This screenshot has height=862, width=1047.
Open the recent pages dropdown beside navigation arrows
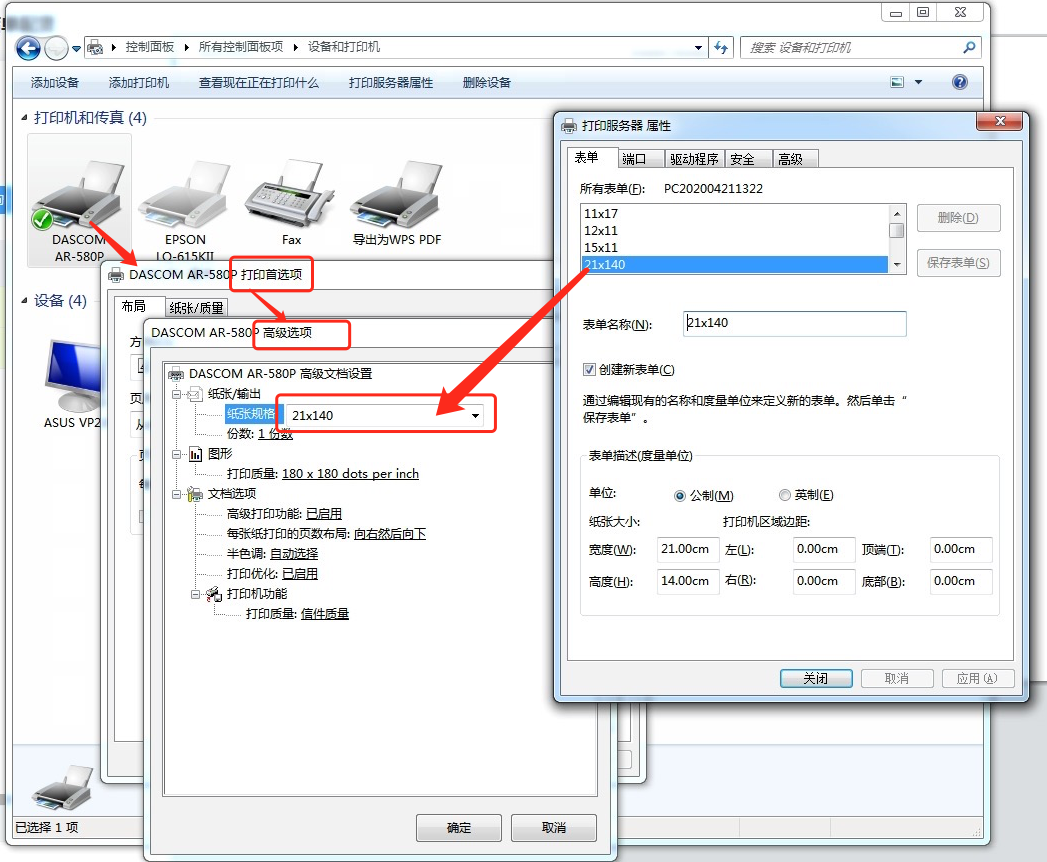pos(76,48)
